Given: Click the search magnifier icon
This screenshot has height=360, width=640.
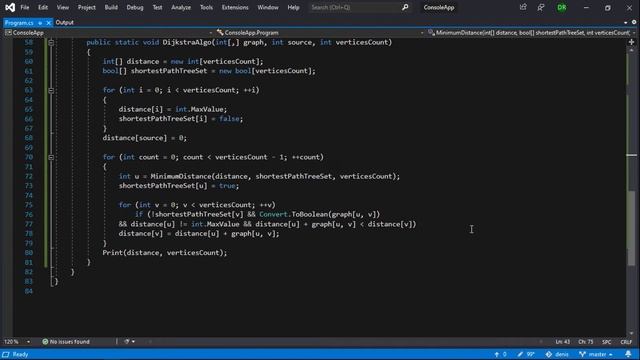Looking at the screenshot, I should coord(405,7).
